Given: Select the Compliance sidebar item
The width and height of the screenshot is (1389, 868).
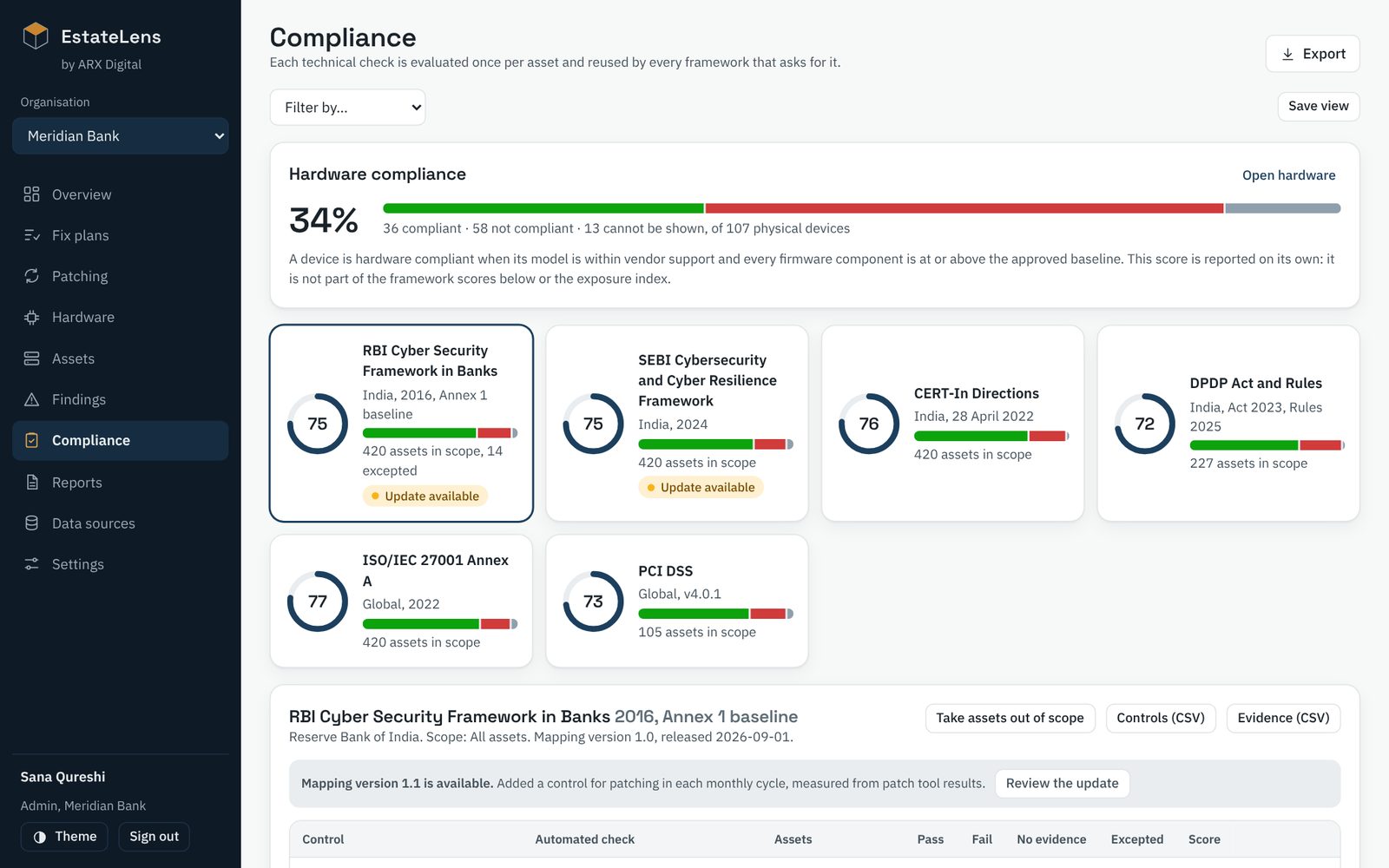Looking at the screenshot, I should (x=121, y=440).
